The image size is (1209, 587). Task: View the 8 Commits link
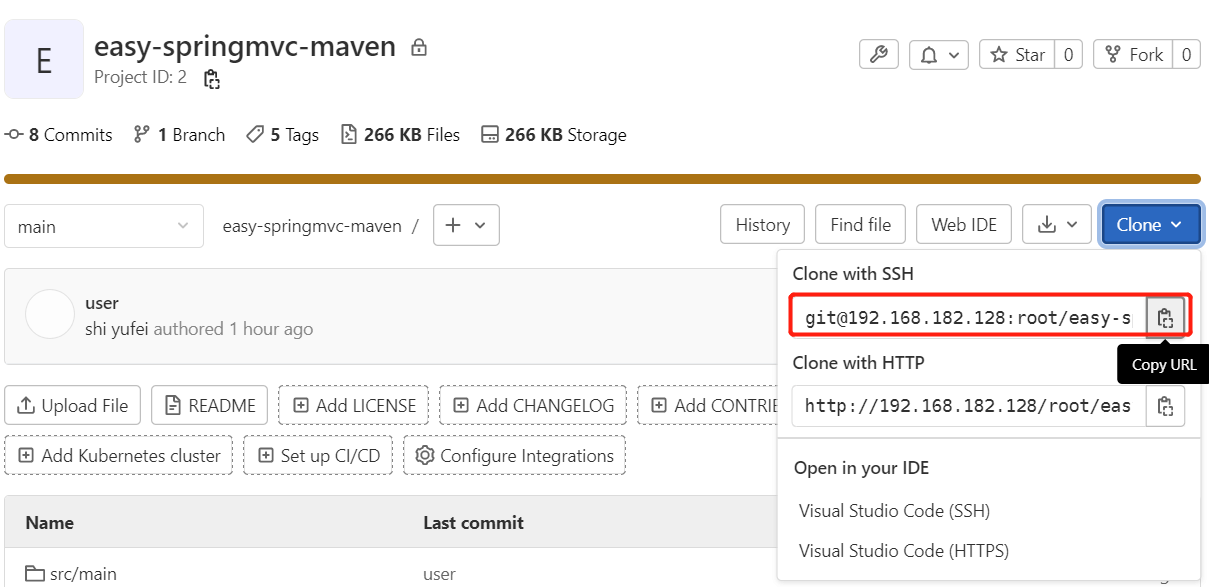coord(59,135)
